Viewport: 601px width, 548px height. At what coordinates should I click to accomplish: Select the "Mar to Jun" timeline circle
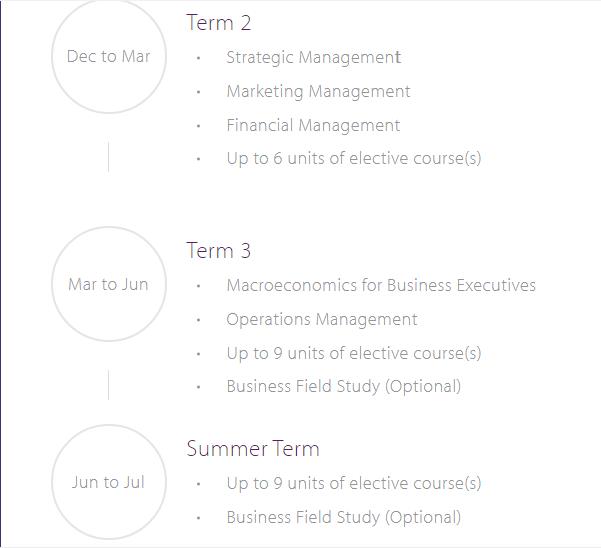[108, 284]
